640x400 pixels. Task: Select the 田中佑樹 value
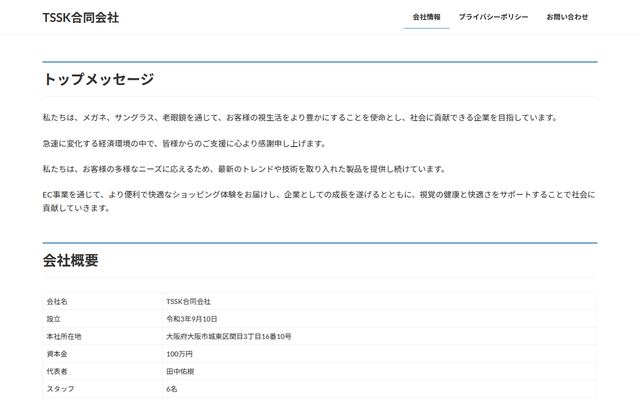click(x=180, y=372)
